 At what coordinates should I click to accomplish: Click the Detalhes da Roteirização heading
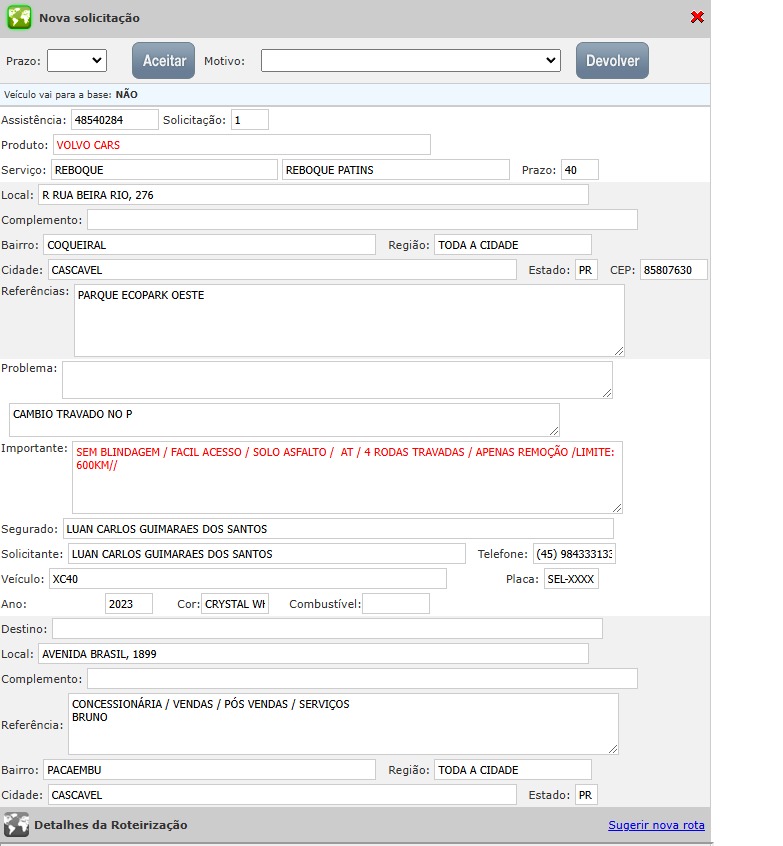coord(111,825)
